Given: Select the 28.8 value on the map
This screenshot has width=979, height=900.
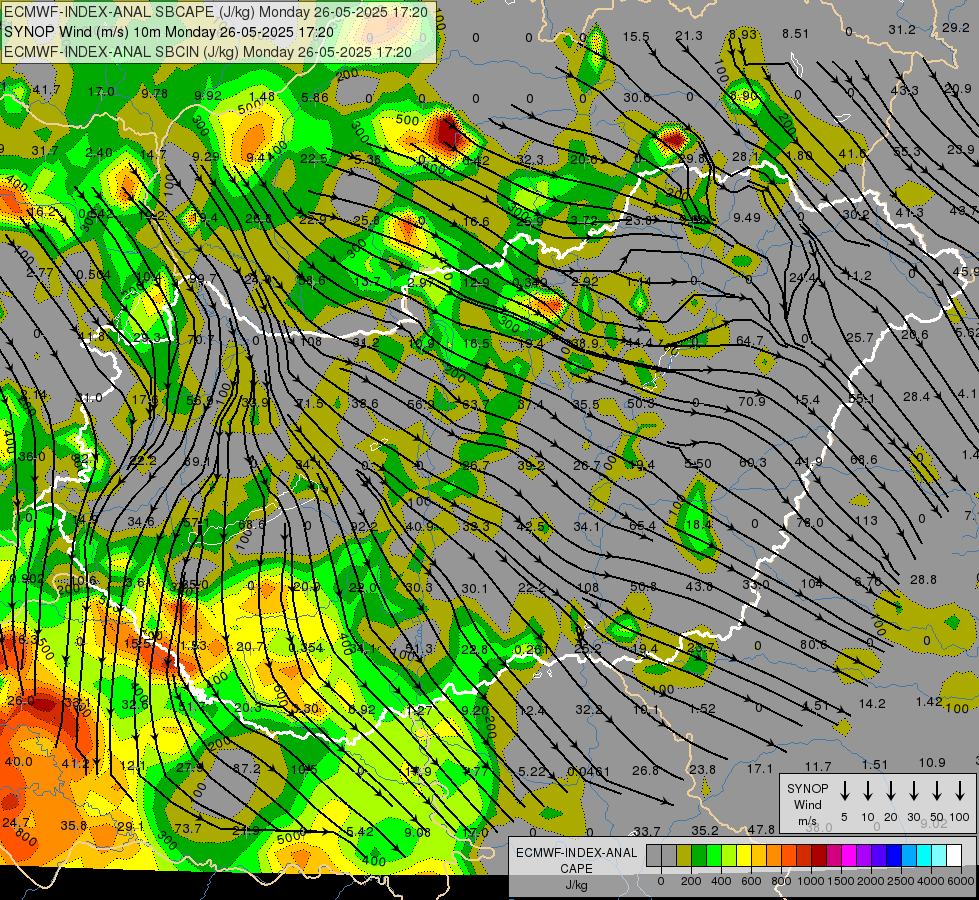Looking at the screenshot, I should (x=923, y=580).
